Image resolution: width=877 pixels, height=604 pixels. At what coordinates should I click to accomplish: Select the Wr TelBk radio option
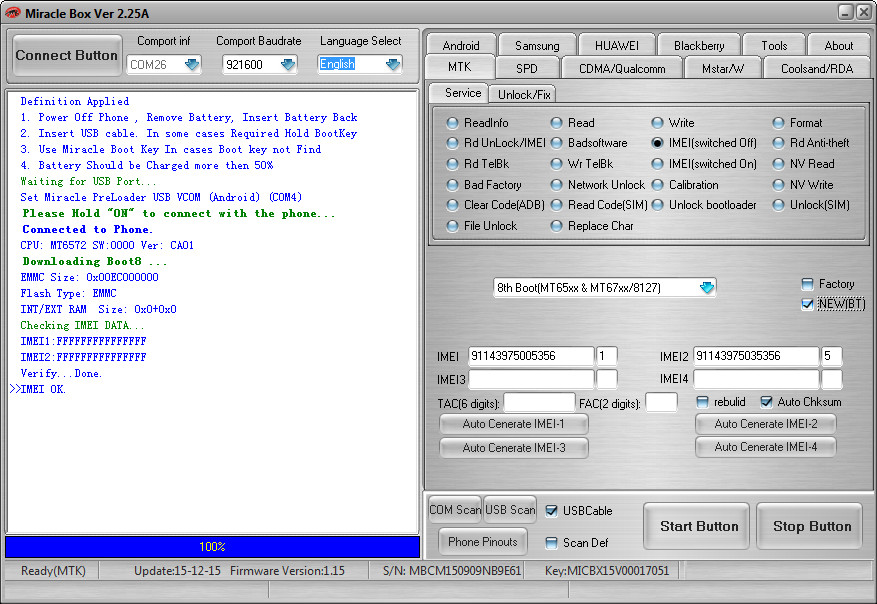(582, 164)
